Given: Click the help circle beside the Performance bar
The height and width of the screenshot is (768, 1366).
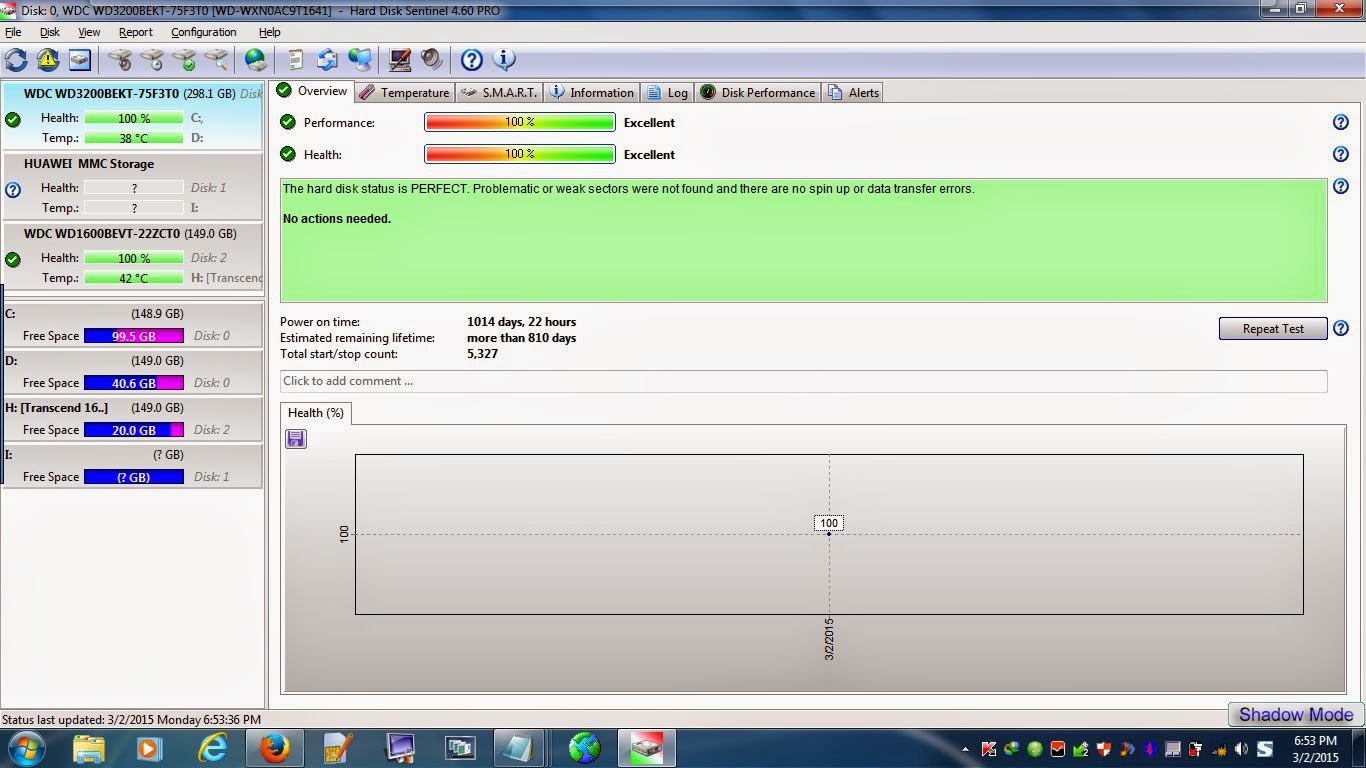Looking at the screenshot, I should tap(1341, 122).
